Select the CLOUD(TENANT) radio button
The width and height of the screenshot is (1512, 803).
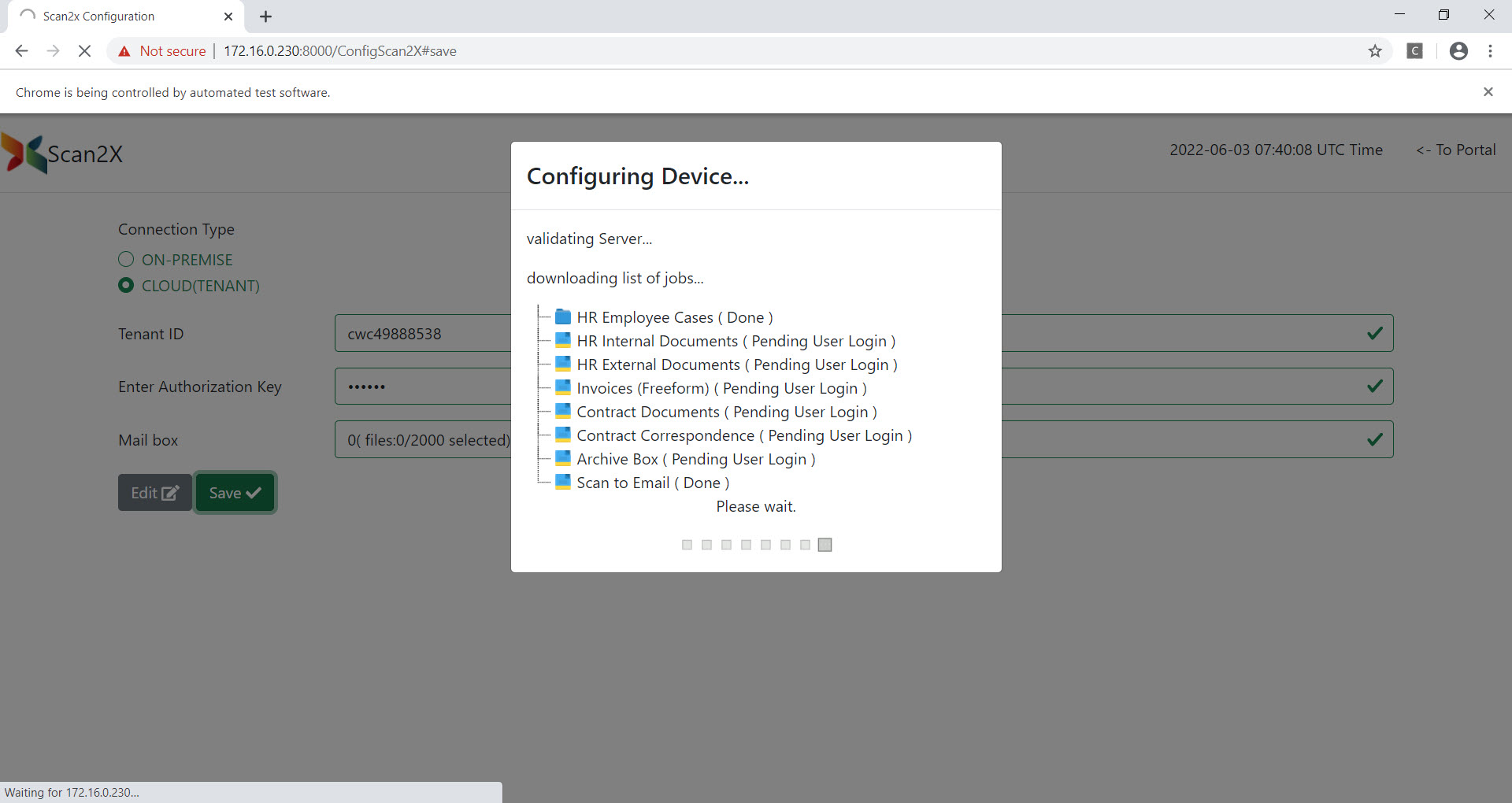click(x=126, y=286)
